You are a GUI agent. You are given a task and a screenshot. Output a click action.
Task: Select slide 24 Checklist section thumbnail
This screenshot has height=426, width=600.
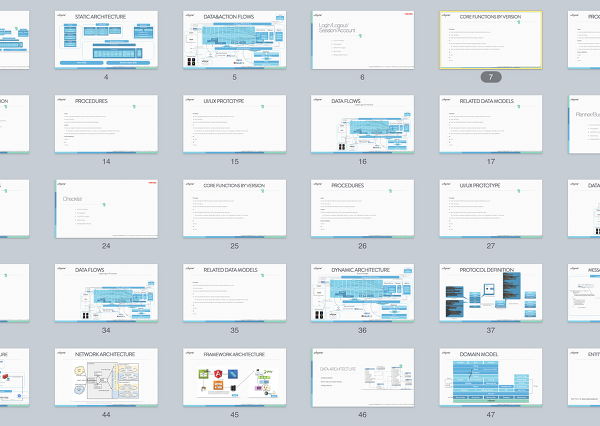pyautogui.click(x=106, y=209)
